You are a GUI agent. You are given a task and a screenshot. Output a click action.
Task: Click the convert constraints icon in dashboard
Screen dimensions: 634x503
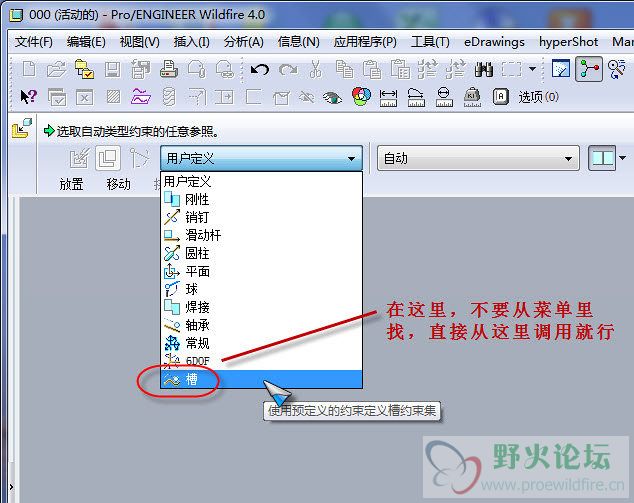point(139,158)
